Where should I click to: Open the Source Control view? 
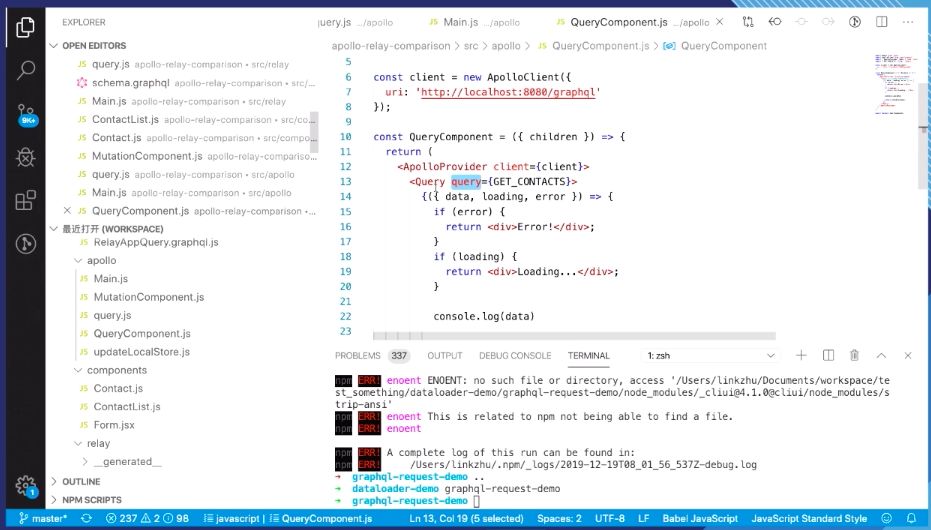(26, 113)
